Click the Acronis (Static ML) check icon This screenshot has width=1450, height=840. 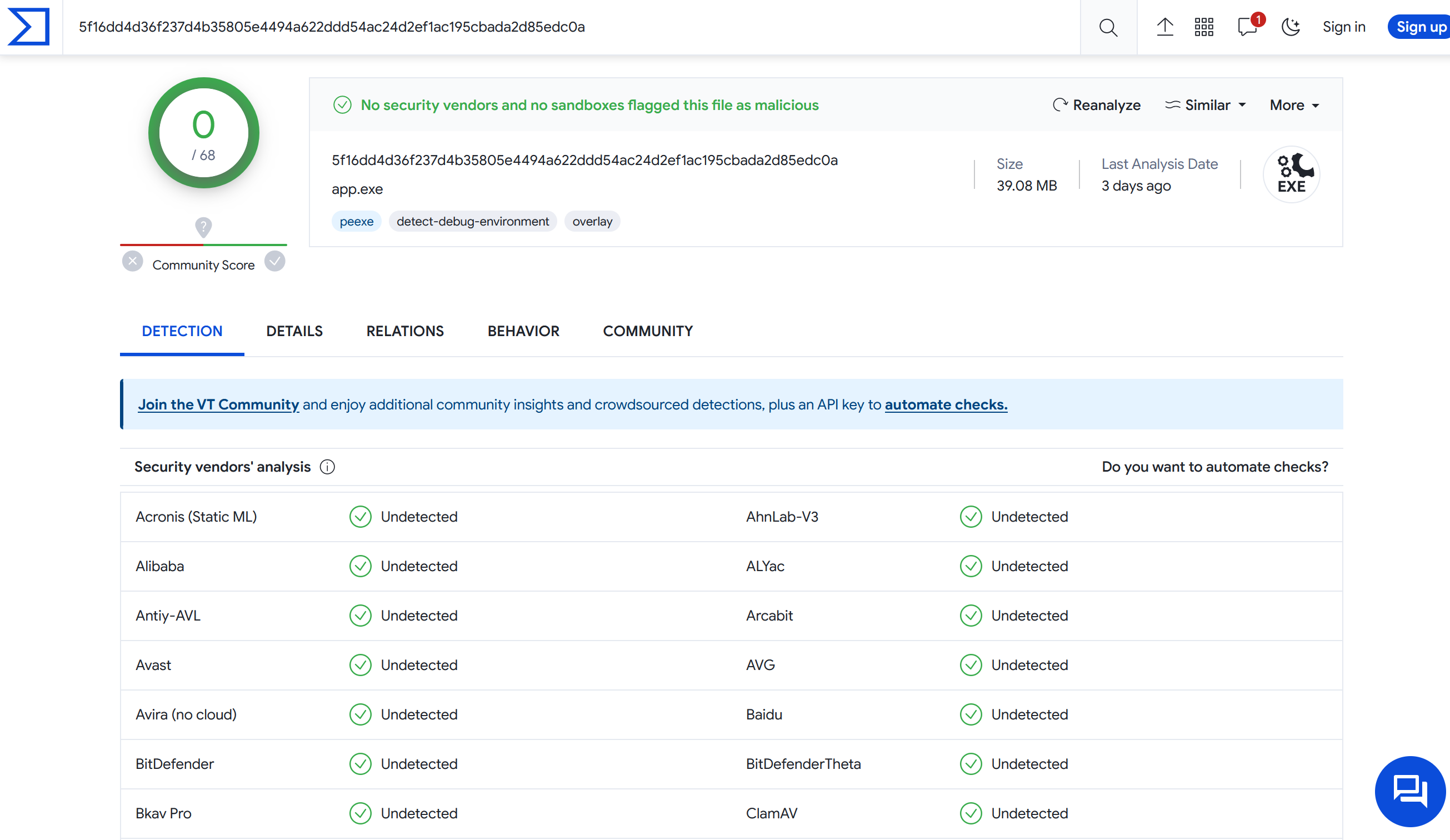coord(360,517)
